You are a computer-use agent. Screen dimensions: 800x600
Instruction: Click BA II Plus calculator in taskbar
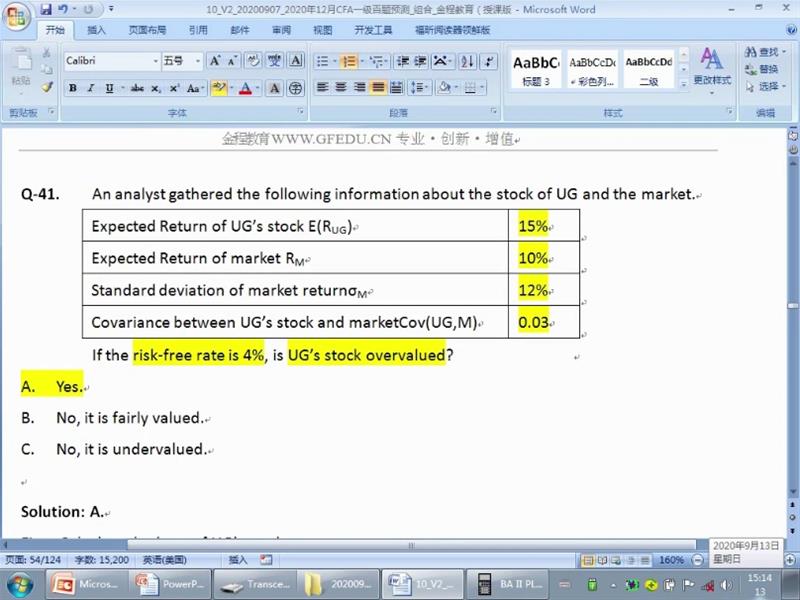[508, 583]
